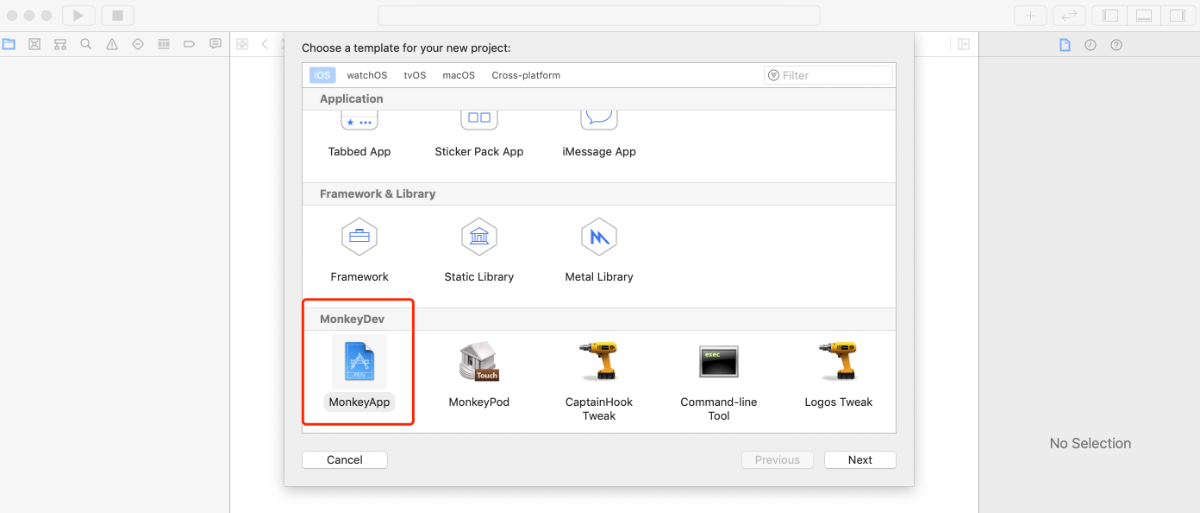Click the Stop button in Xcode toolbar
The height and width of the screenshot is (513, 1200).
click(117, 16)
